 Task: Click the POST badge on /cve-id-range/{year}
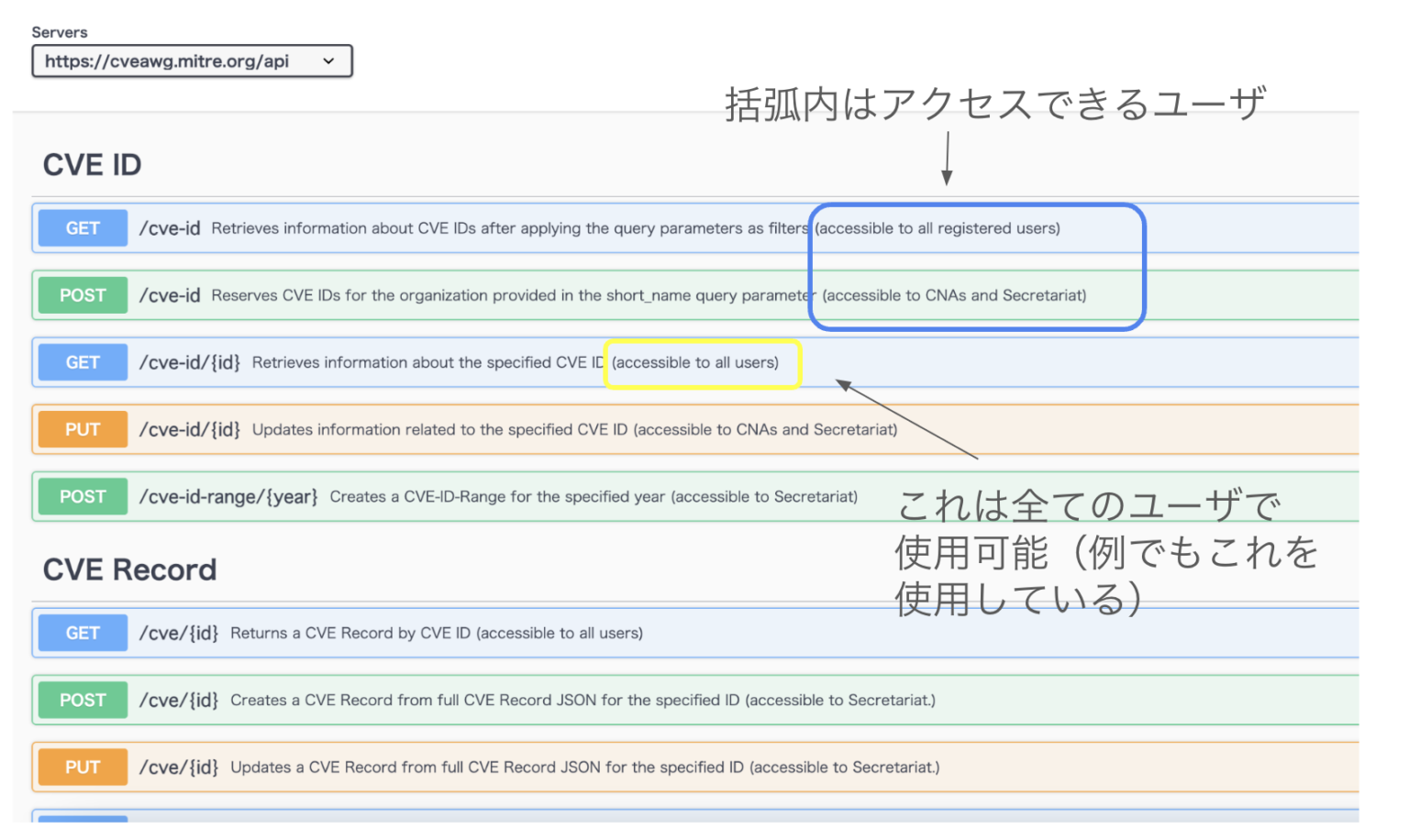pyautogui.click(x=82, y=496)
